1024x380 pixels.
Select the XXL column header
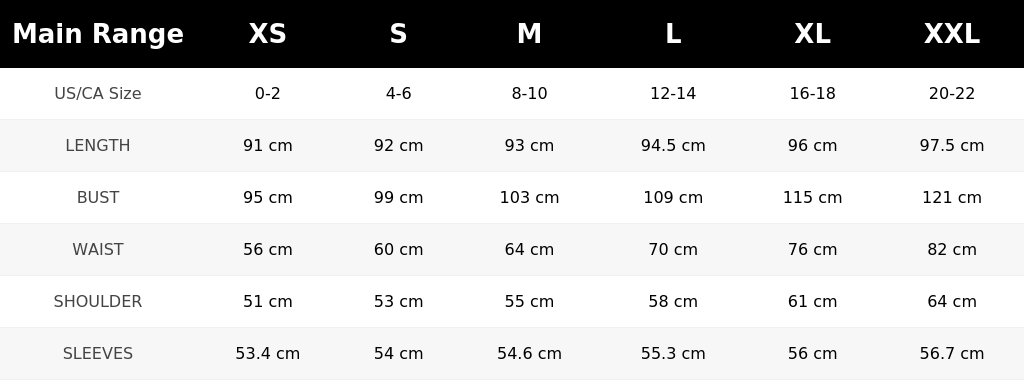click(952, 34)
